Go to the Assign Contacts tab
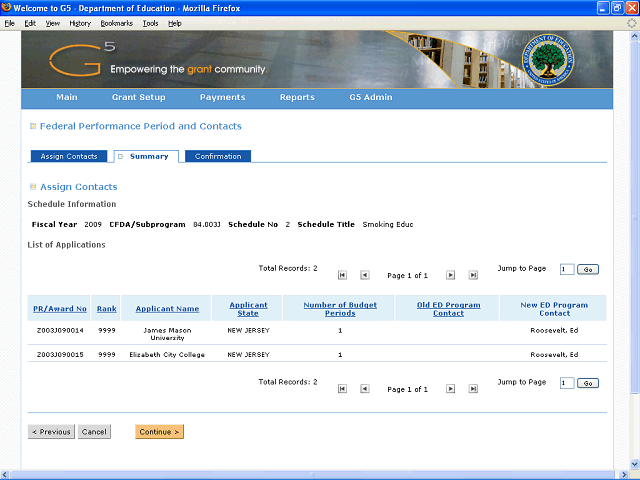640x480 pixels. pyautogui.click(x=68, y=157)
